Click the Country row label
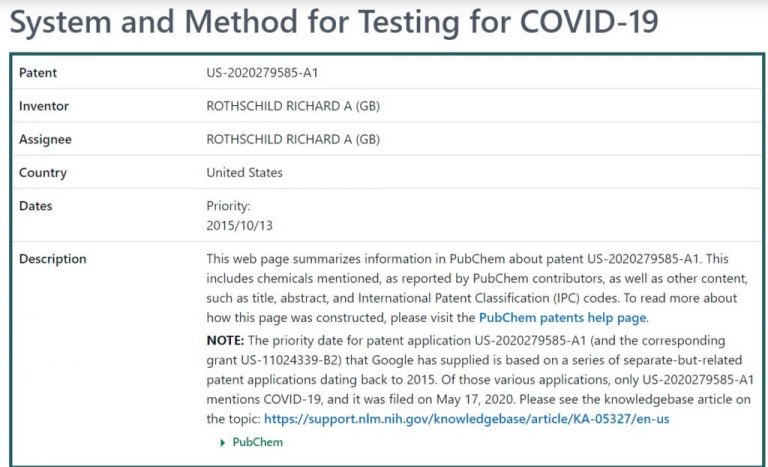 (x=43, y=172)
